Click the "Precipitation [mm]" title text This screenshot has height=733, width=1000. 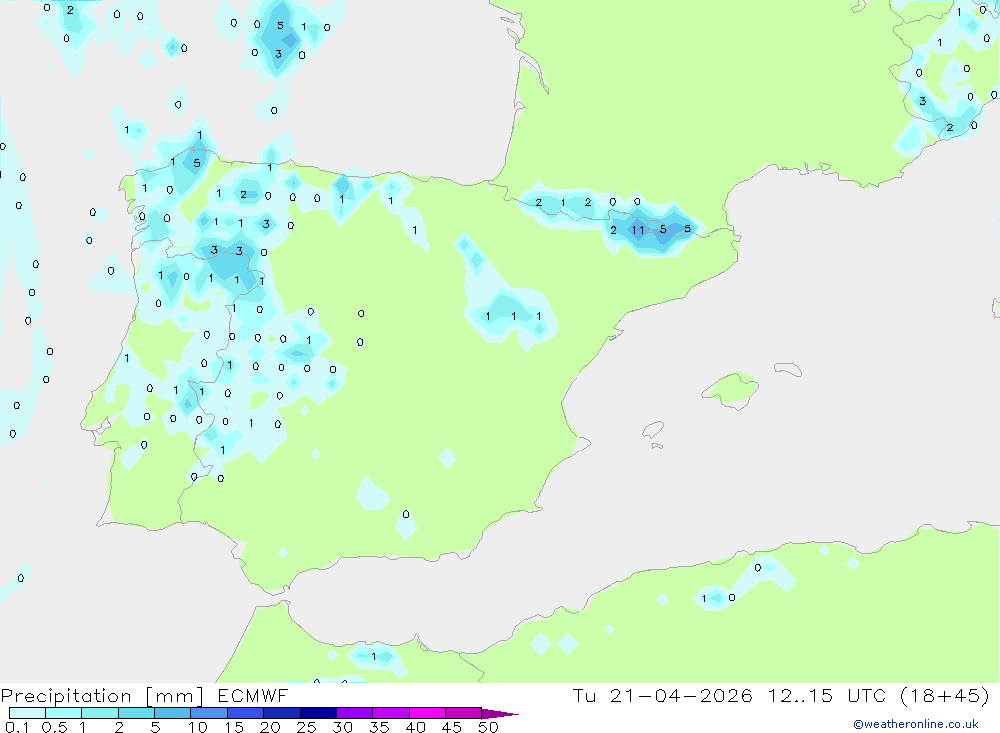tap(102, 696)
